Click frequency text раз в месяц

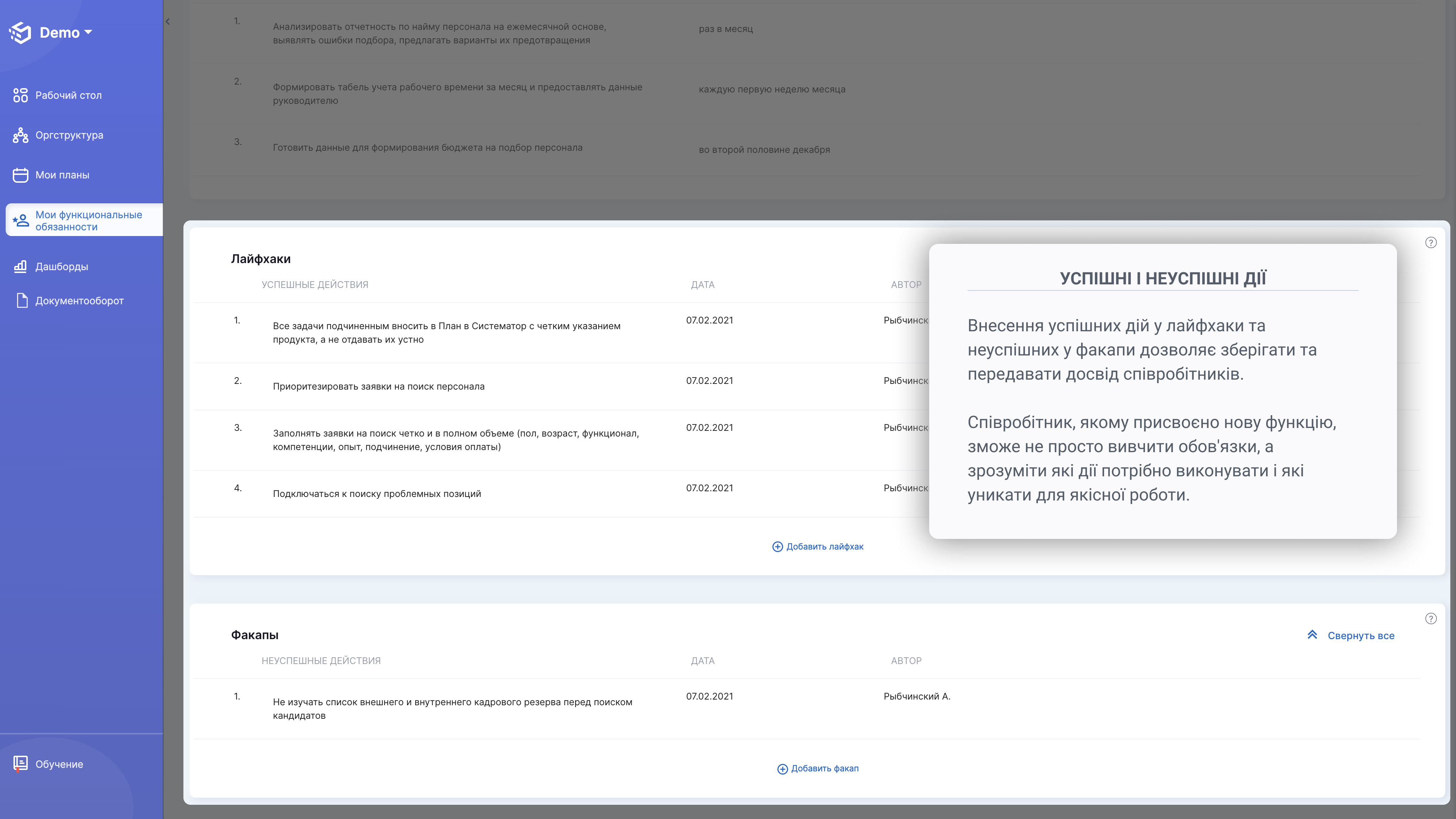tap(726, 29)
